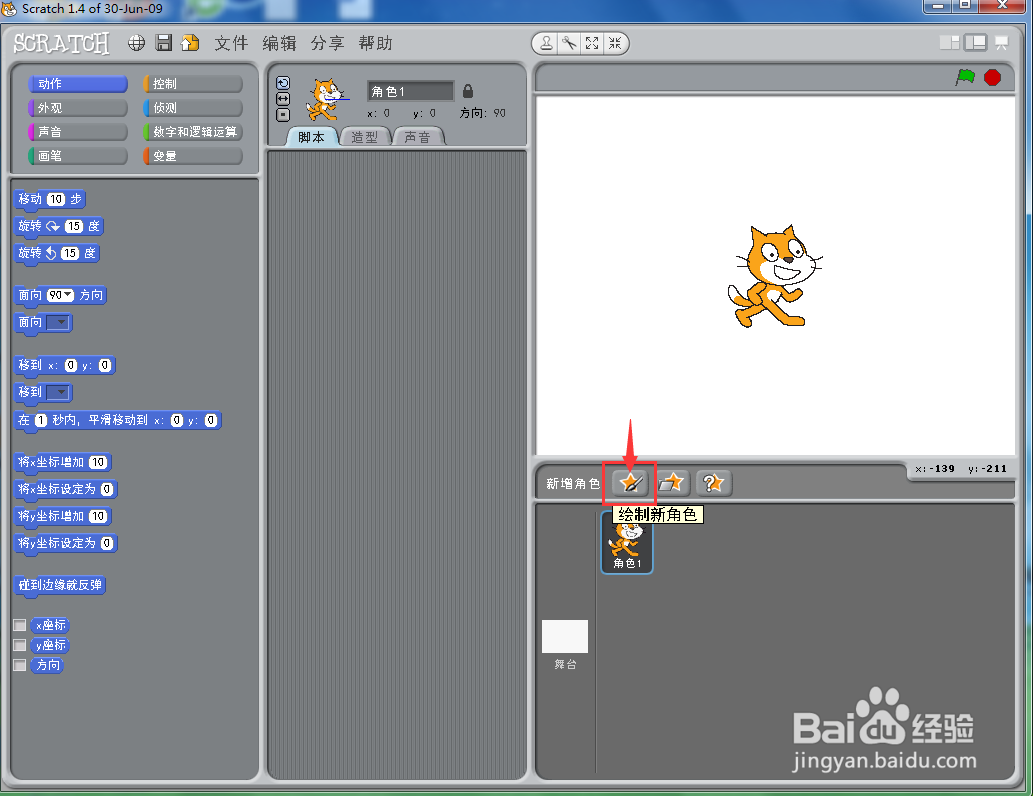Get a surprise sprite button
1033x796 pixels.
(x=713, y=483)
